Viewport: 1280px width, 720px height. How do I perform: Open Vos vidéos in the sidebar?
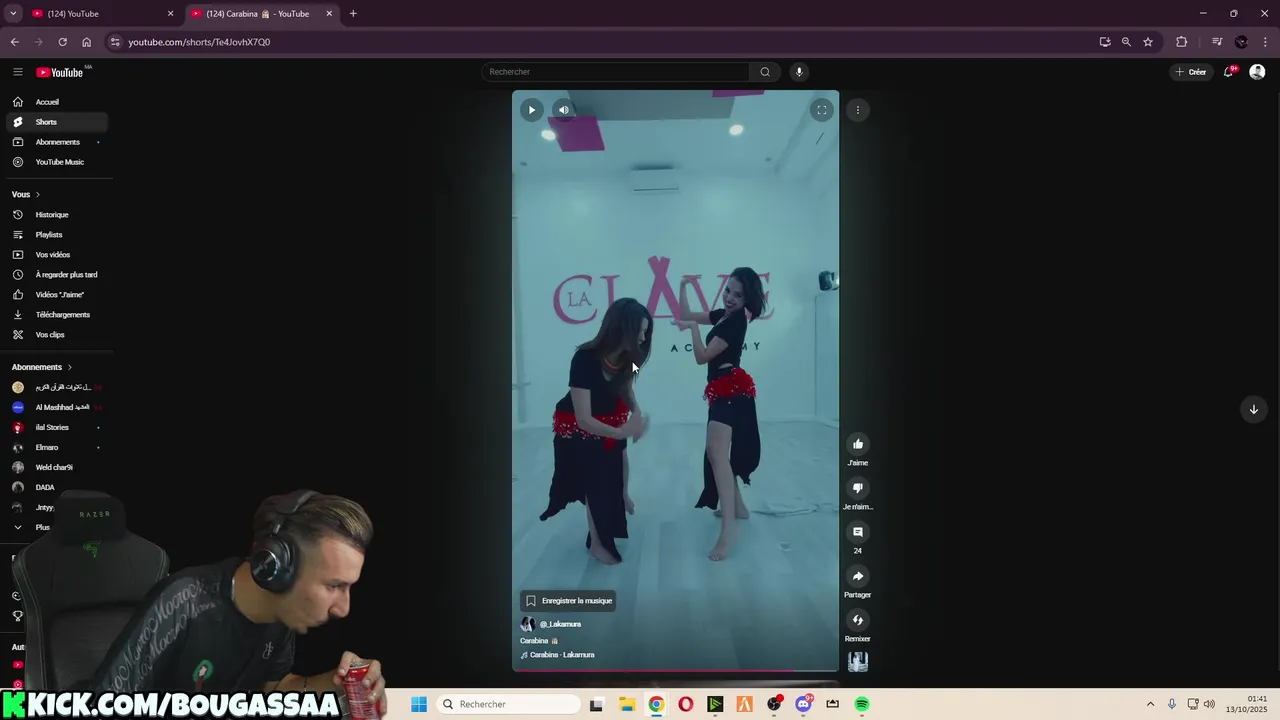(57, 255)
